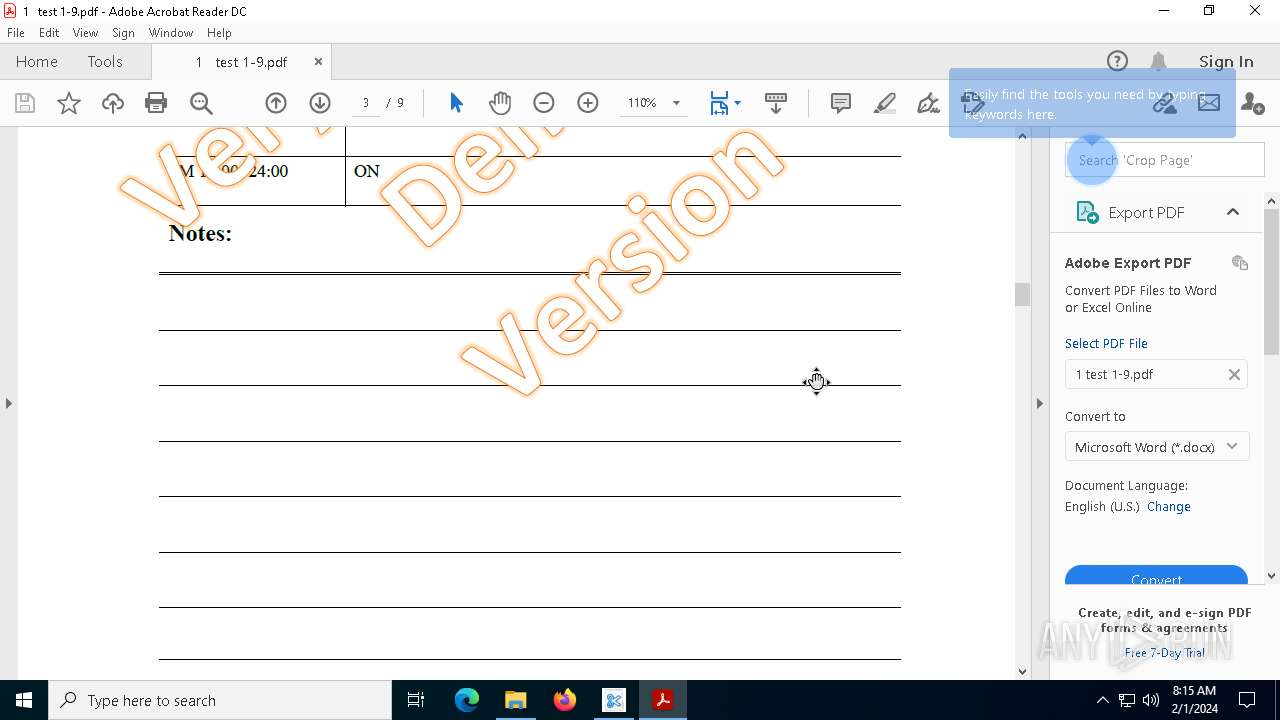
Task: Print the document
Action: point(156,103)
